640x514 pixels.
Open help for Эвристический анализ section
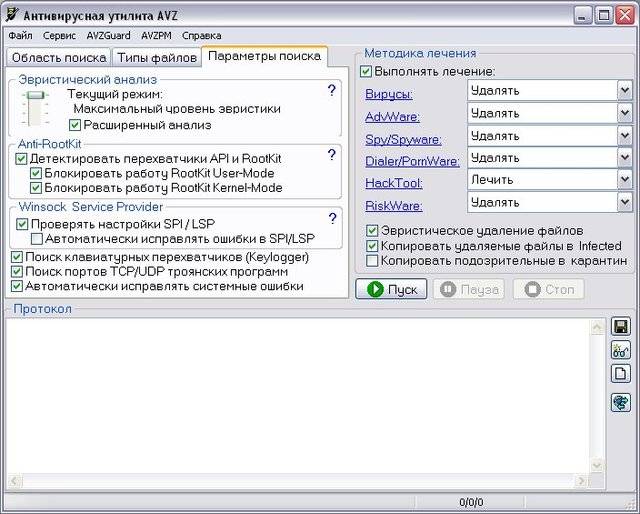coord(331,91)
